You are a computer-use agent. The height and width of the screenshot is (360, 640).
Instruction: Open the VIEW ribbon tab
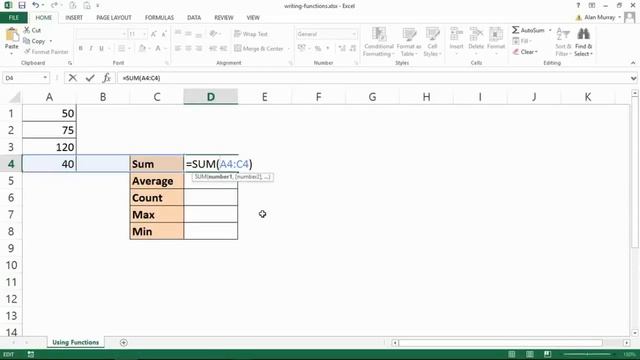pos(253,18)
